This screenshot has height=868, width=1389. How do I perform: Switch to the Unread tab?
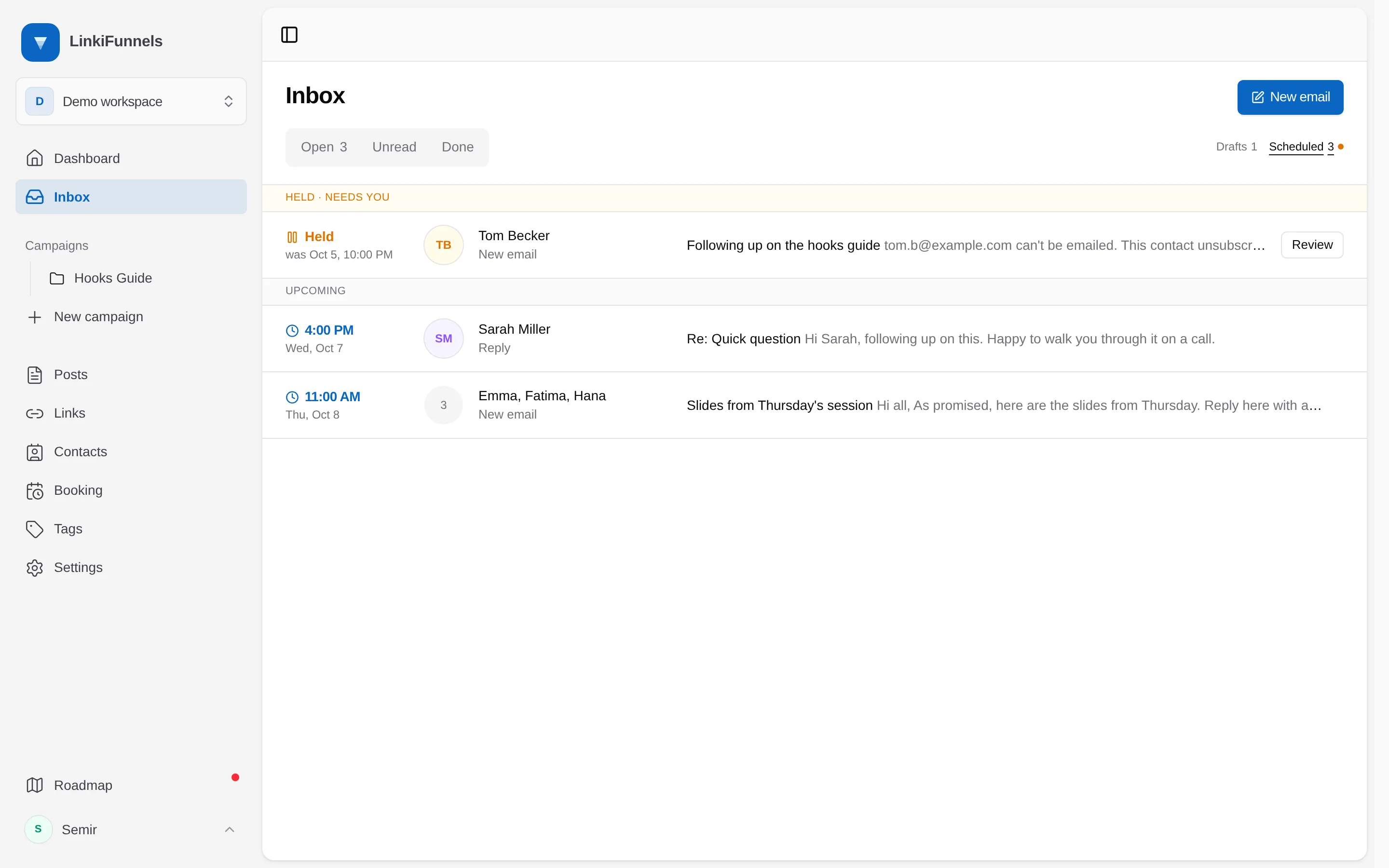click(395, 147)
